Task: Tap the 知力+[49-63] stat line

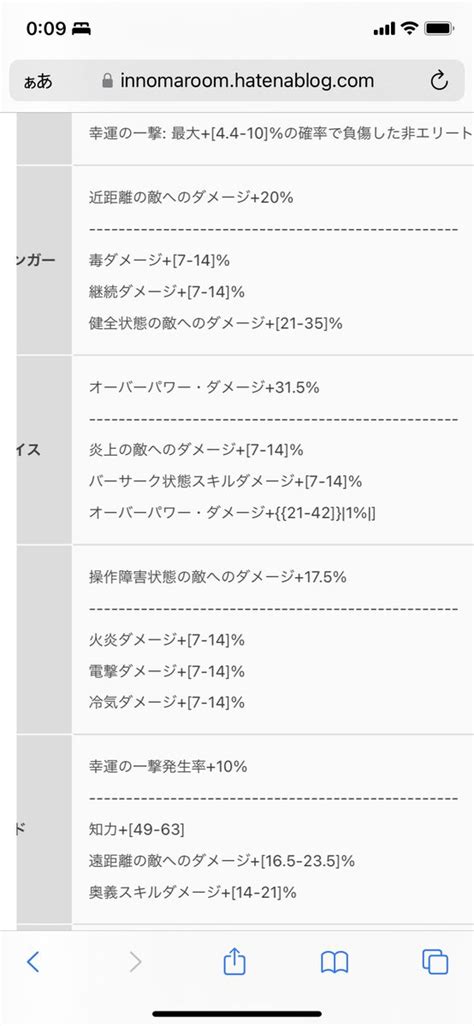Action: tap(136, 830)
